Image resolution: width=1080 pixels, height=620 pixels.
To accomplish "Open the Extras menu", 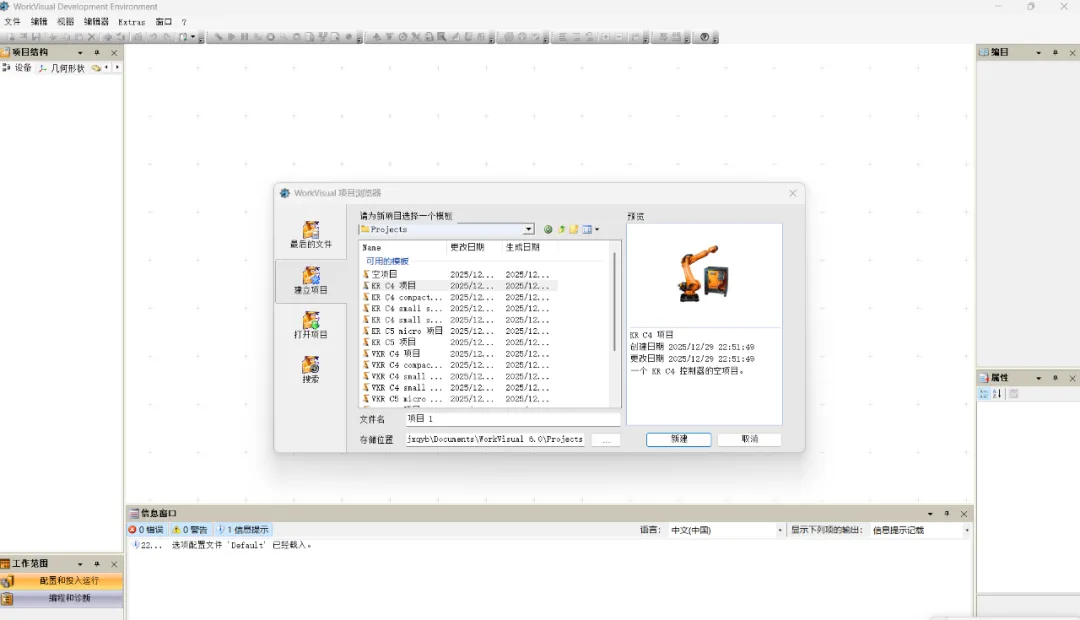I will 132,22.
